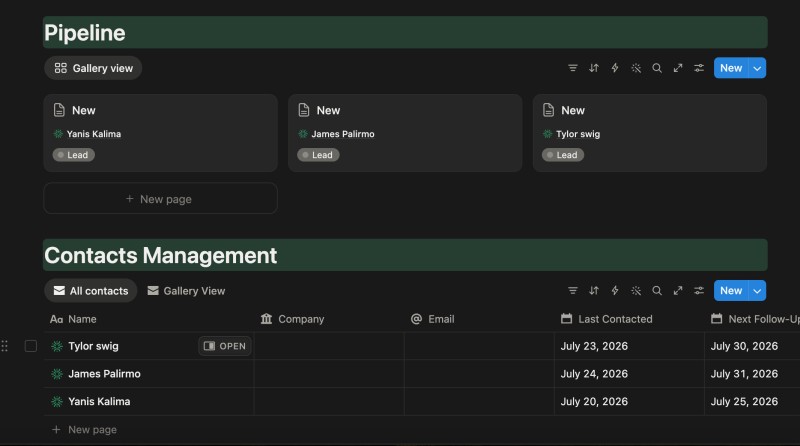Add New page card in Pipeline gallery

click(161, 199)
